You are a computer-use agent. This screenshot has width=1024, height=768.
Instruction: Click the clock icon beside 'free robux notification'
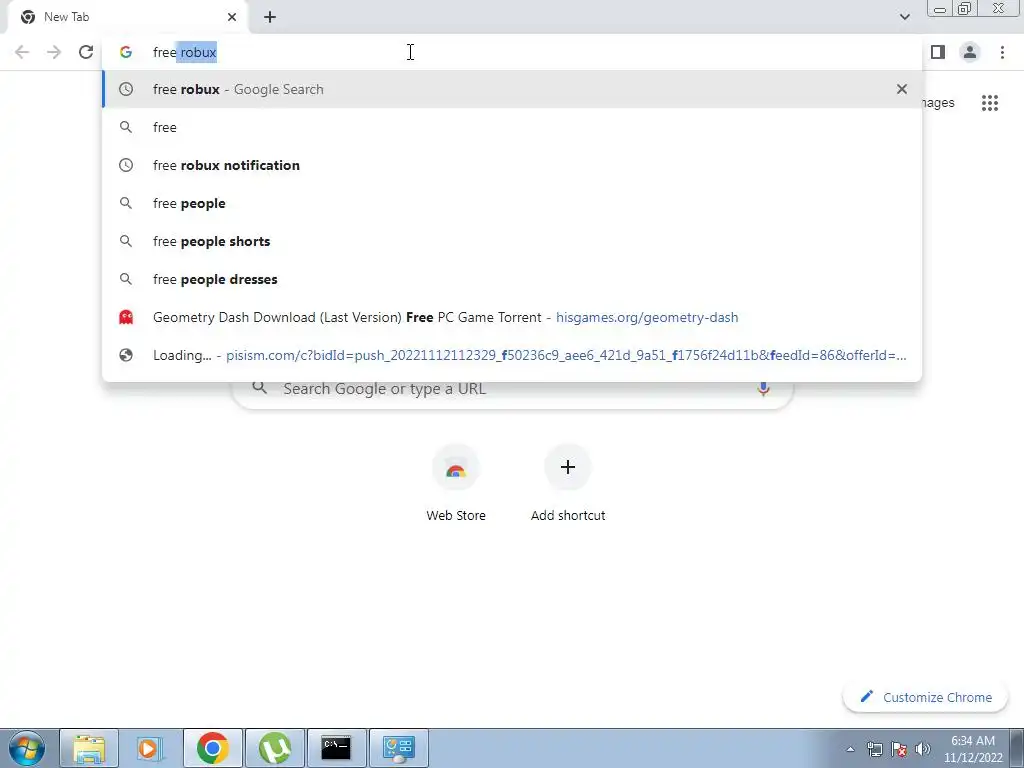tap(126, 165)
